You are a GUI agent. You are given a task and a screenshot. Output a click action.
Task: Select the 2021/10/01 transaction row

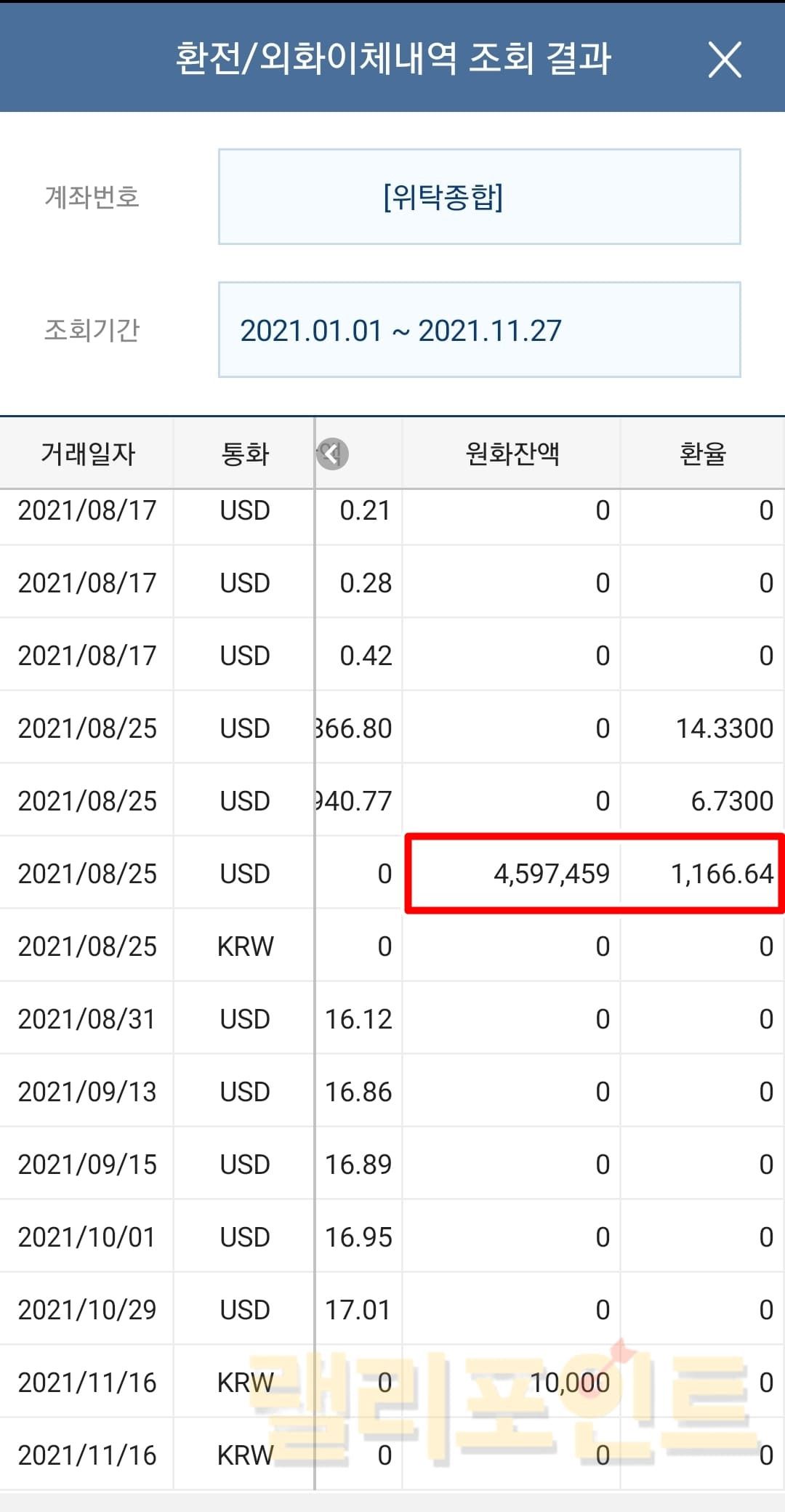87,1237
